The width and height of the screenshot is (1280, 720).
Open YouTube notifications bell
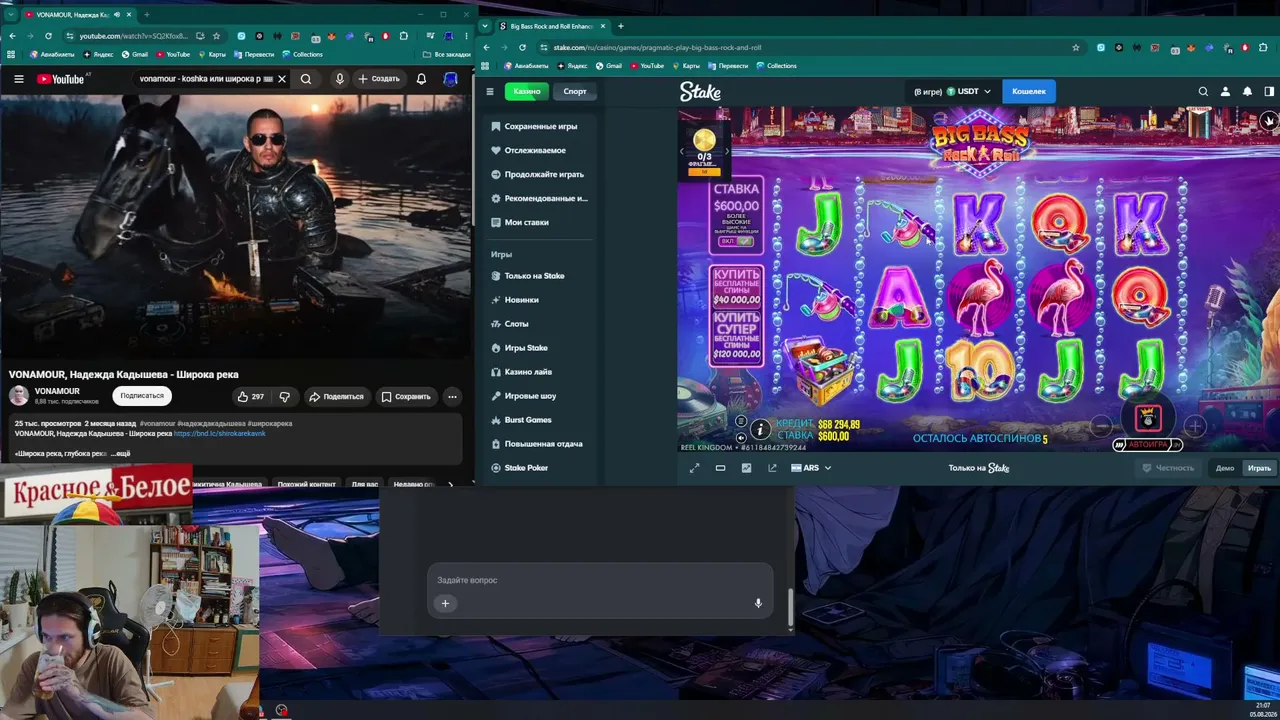421,79
